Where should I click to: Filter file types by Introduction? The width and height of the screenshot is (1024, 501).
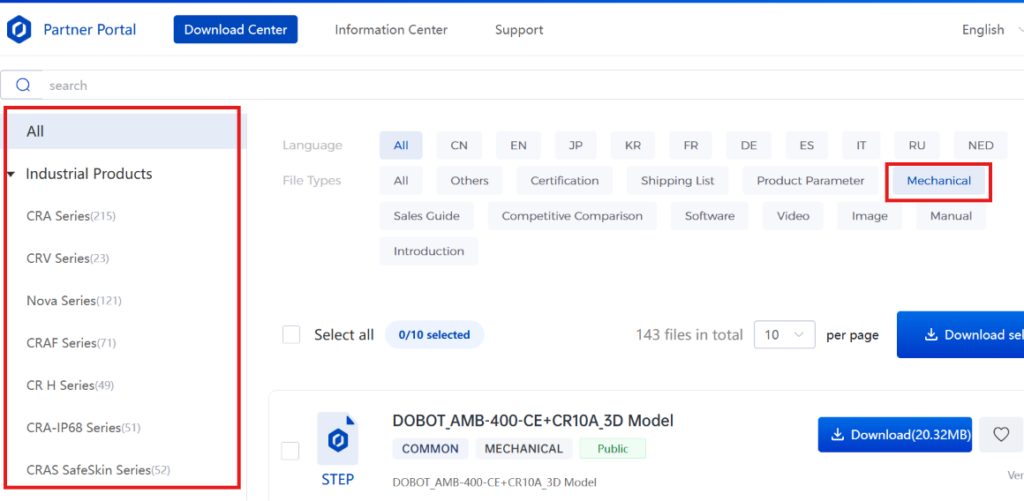pyautogui.click(x=429, y=251)
